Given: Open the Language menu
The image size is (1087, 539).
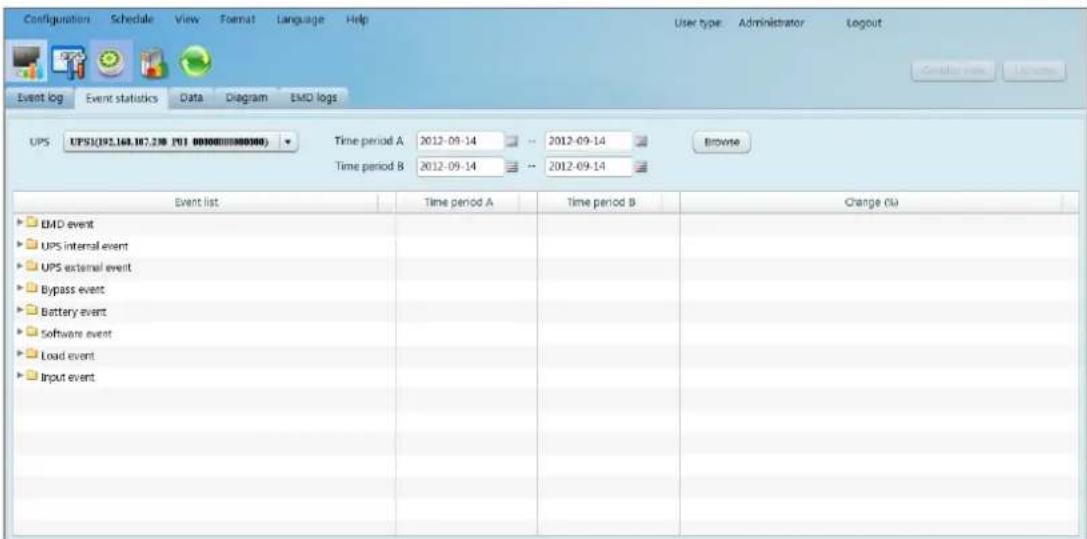Looking at the screenshot, I should [301, 21].
